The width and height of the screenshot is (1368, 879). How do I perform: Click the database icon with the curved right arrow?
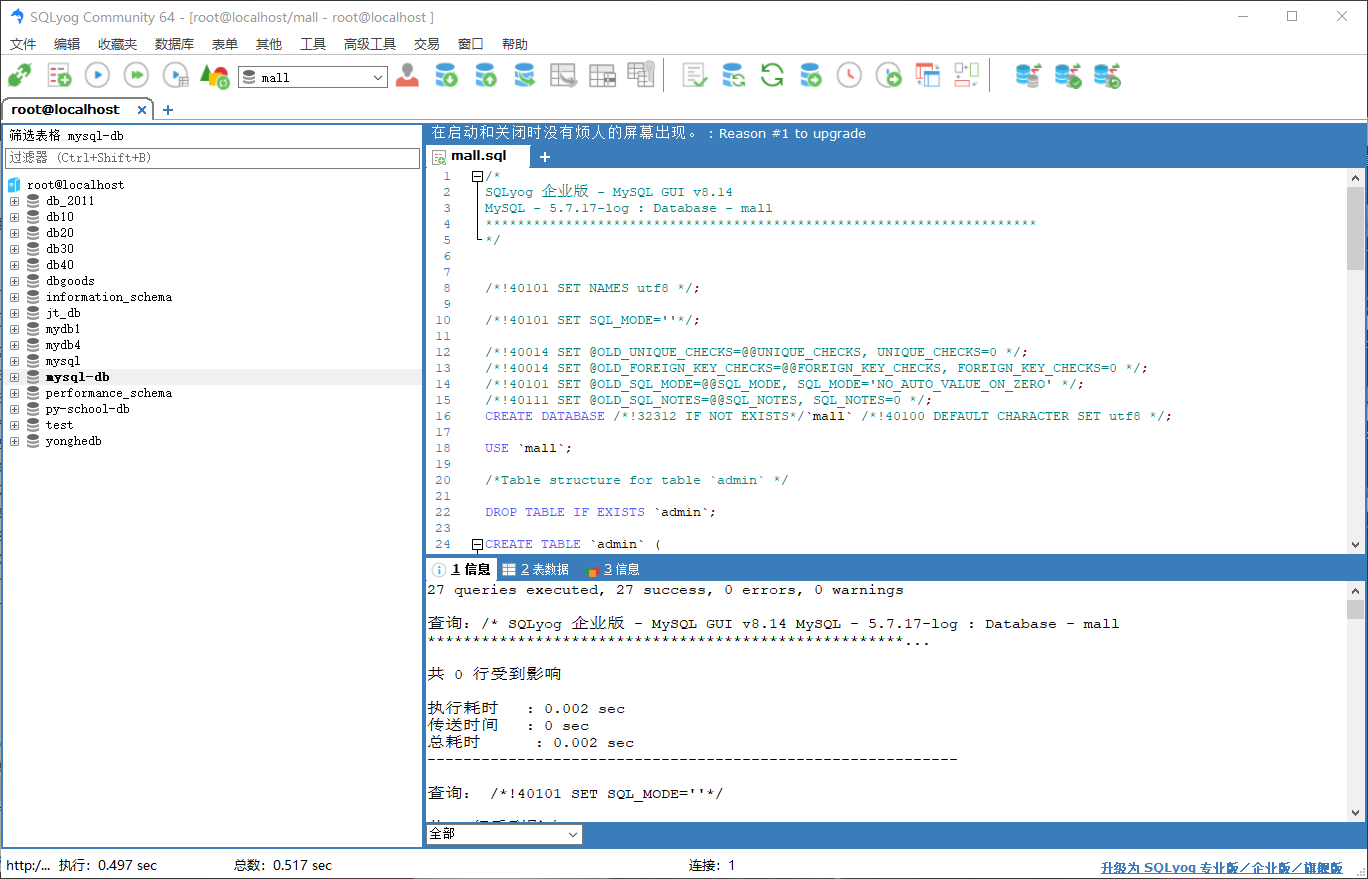[x=524, y=75]
